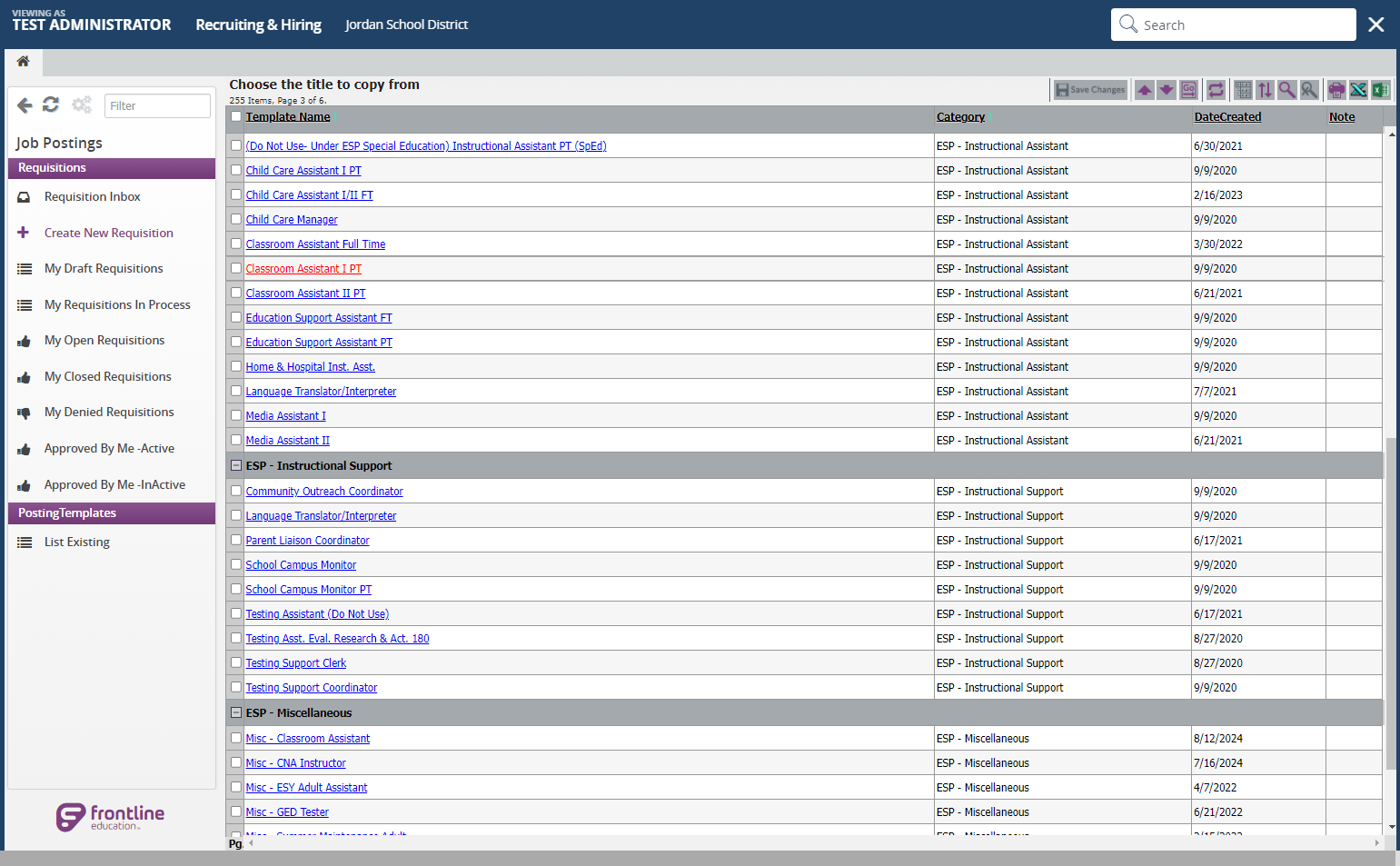Tick checkbox beside Media Assistant II
Screen dimensions: 1400x866
[x=236, y=440]
